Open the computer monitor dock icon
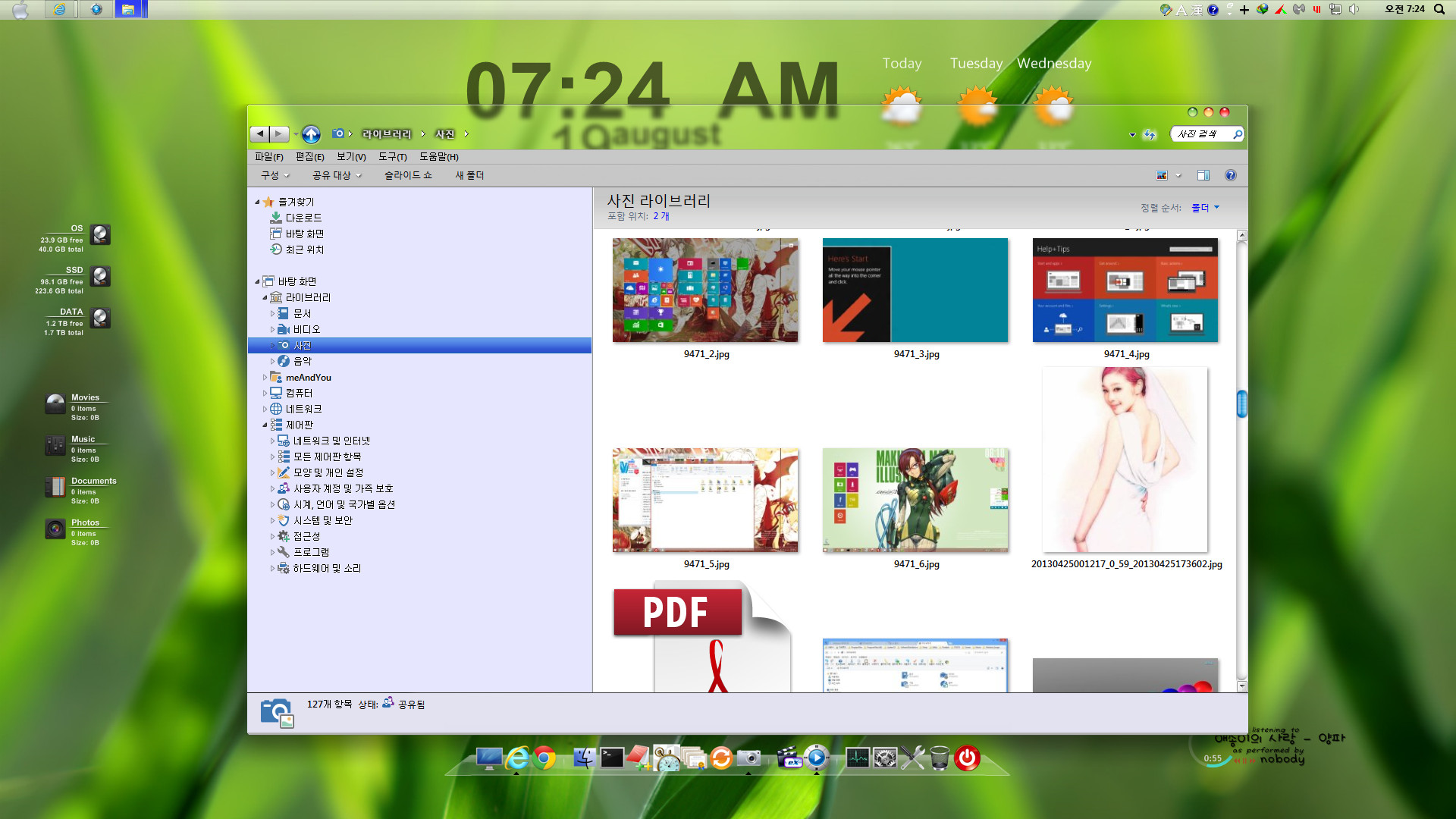 pyautogui.click(x=489, y=758)
